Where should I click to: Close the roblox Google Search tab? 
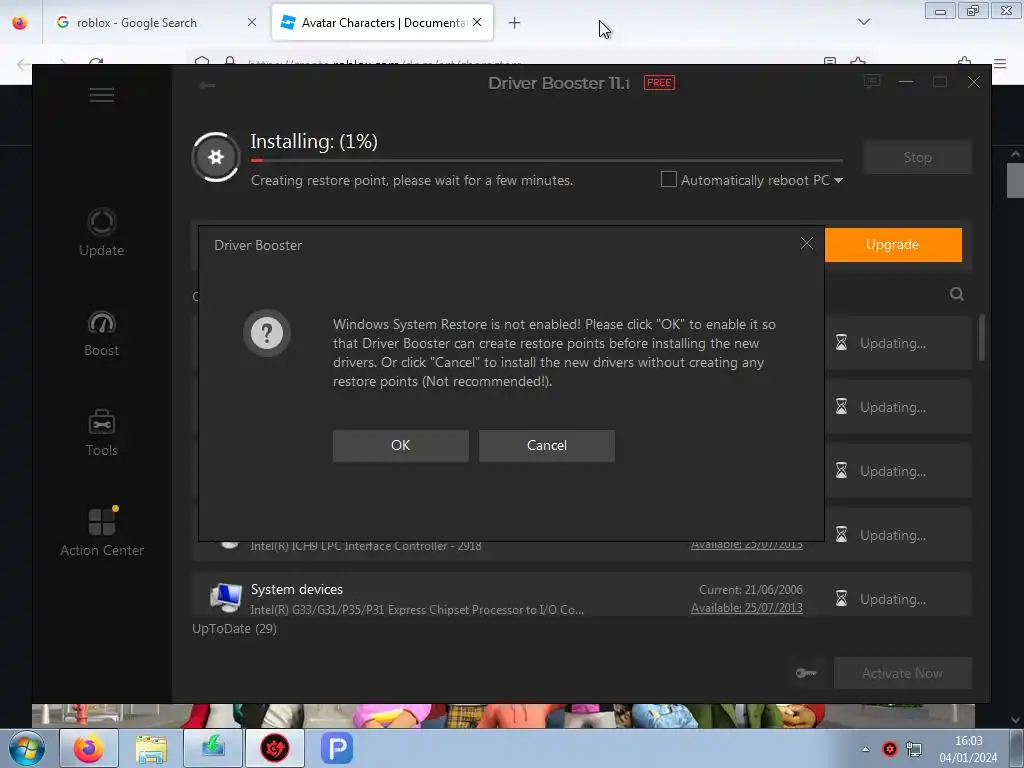251,22
